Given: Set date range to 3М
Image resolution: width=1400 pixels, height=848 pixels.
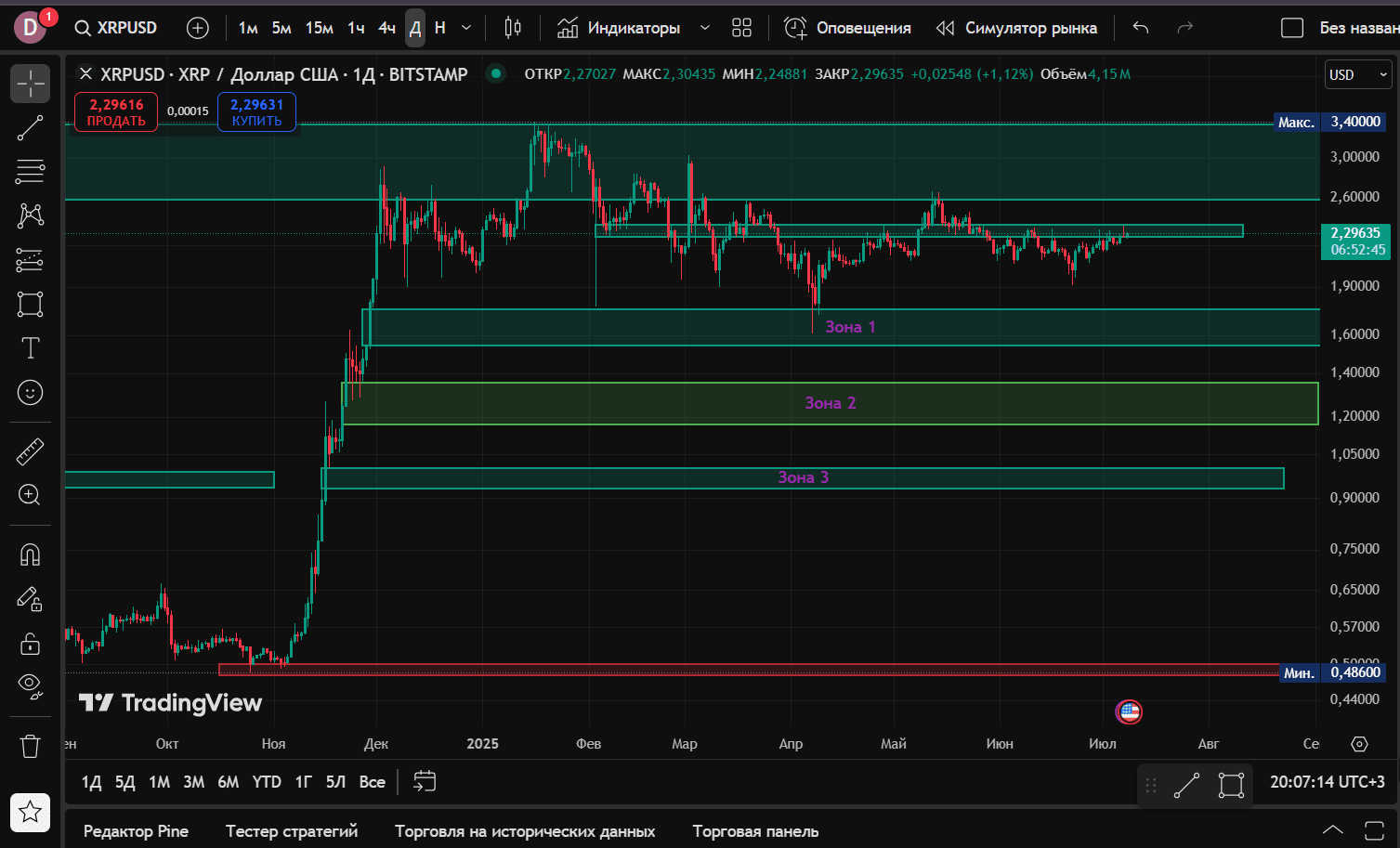Looking at the screenshot, I should coord(194,782).
